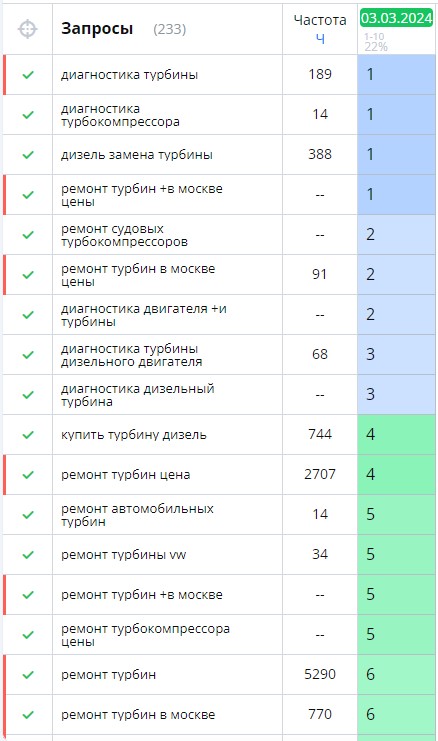Sort by the Частота column header

click(x=320, y=20)
